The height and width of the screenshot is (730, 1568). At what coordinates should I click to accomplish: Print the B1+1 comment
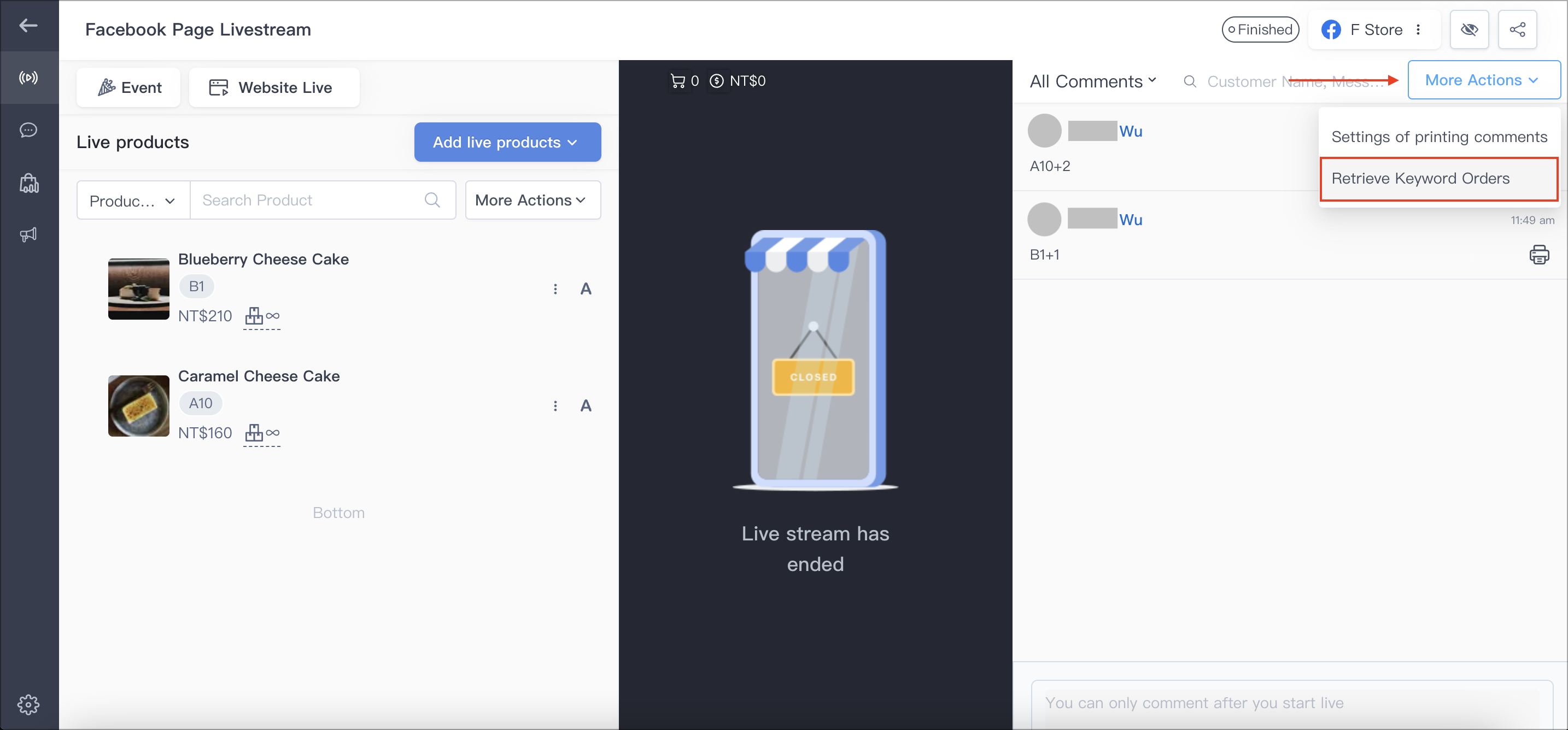pos(1539,254)
